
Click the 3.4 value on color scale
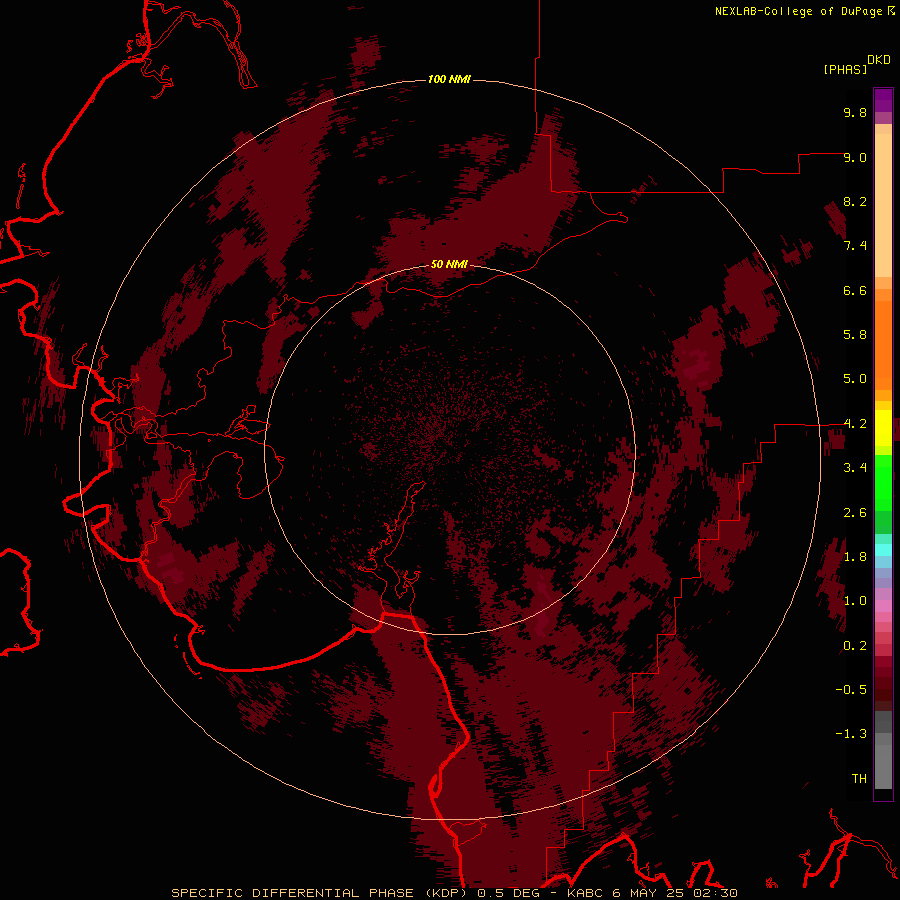tap(855, 468)
